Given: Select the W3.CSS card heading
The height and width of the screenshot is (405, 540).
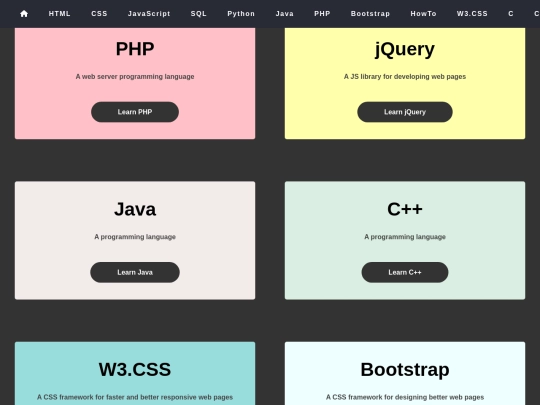Looking at the screenshot, I should (x=135, y=370).
